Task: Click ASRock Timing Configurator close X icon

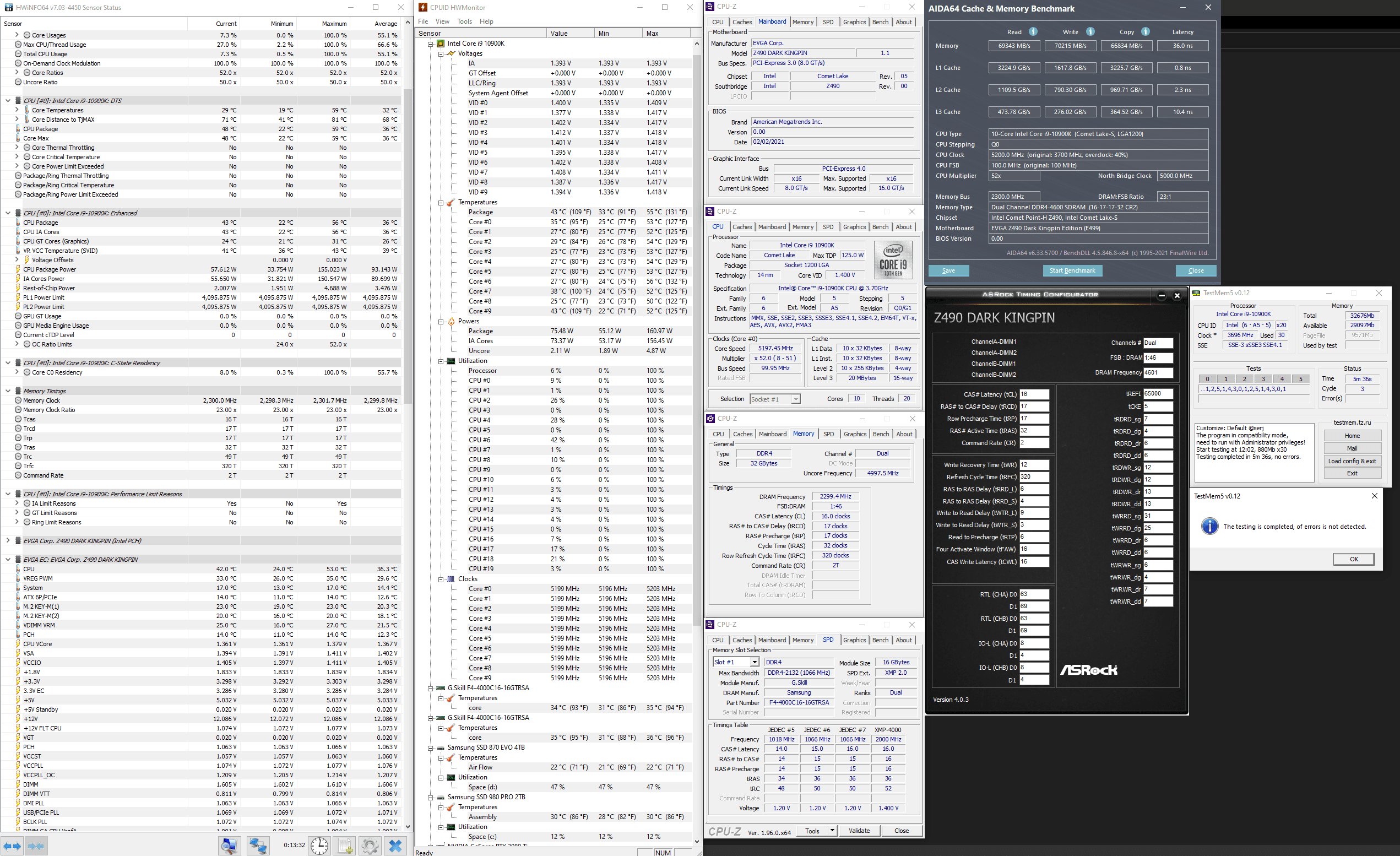Action: (x=1177, y=295)
